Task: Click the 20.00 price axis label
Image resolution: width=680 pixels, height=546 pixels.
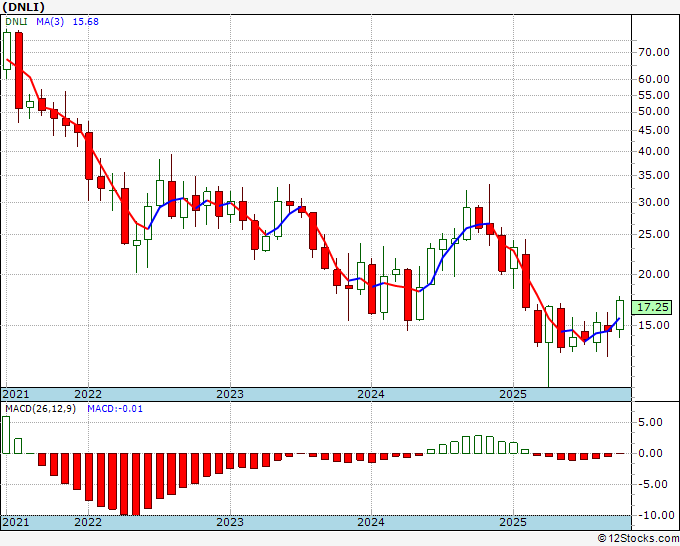Action: [654, 274]
